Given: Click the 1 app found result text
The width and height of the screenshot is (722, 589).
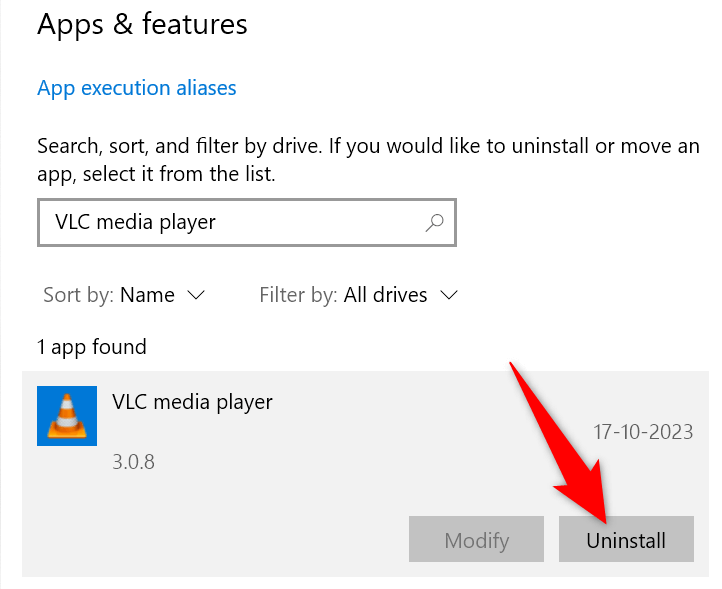Looking at the screenshot, I should (x=92, y=347).
